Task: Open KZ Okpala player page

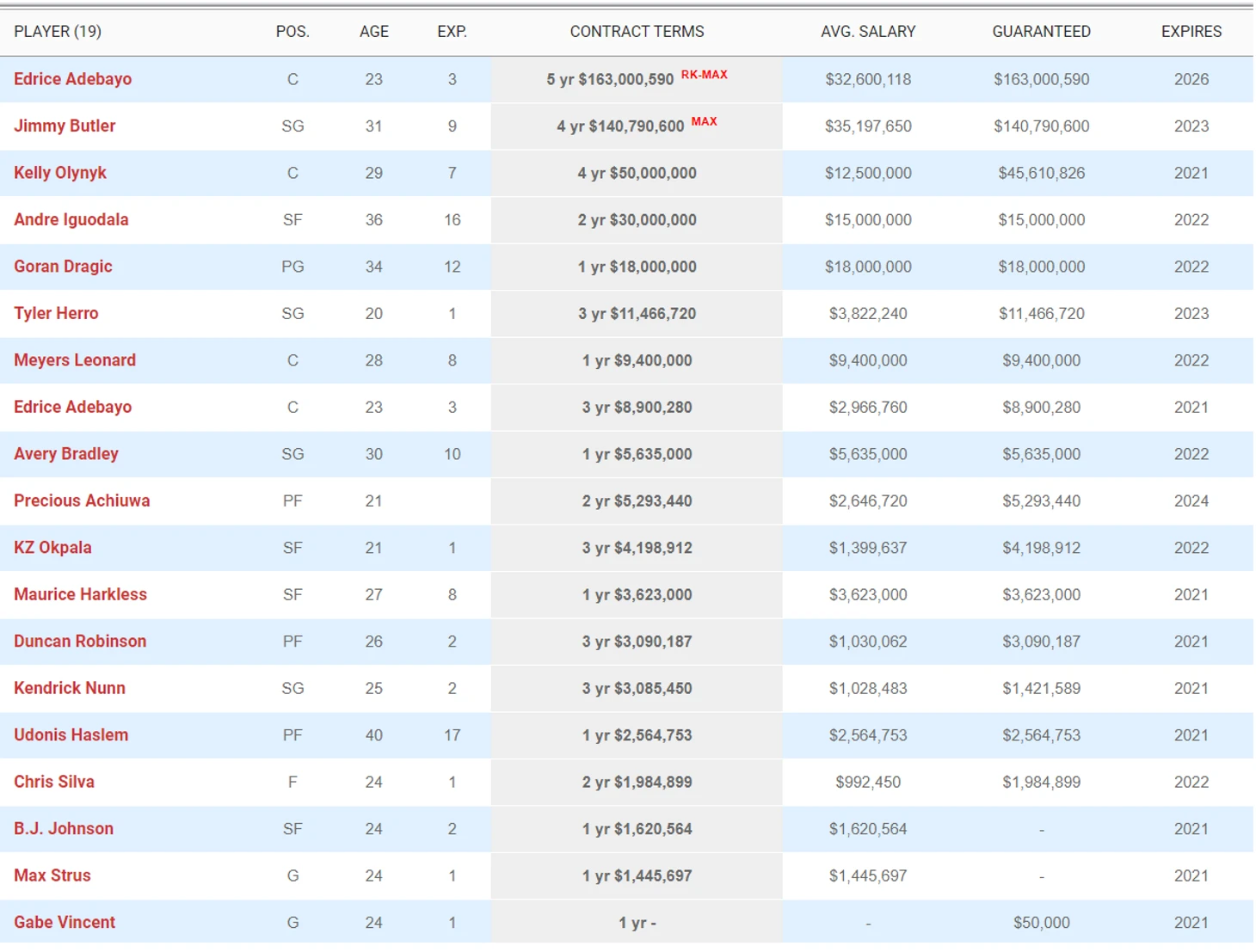Action: pos(52,548)
